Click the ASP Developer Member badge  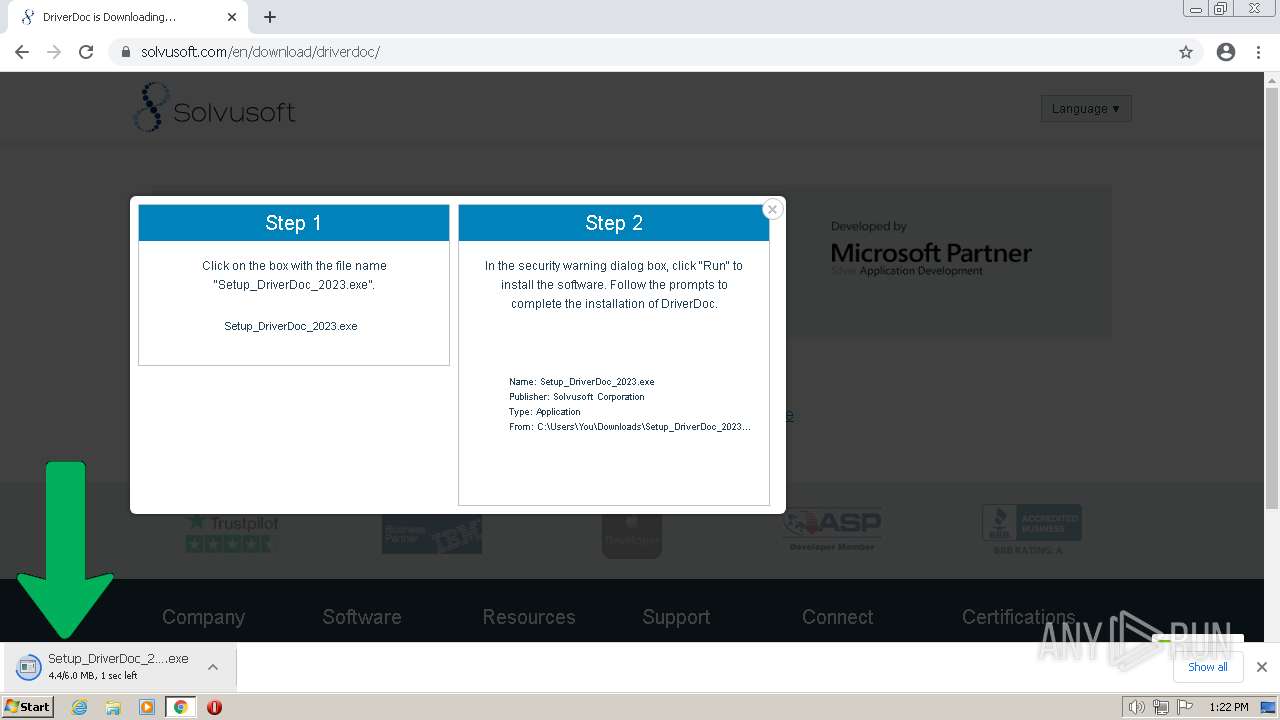tap(832, 530)
